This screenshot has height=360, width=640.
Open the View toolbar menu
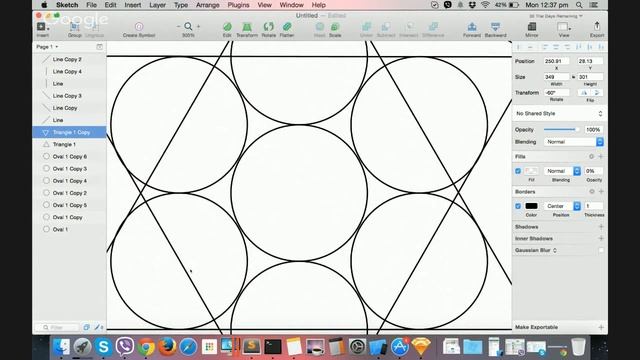(x=564, y=27)
